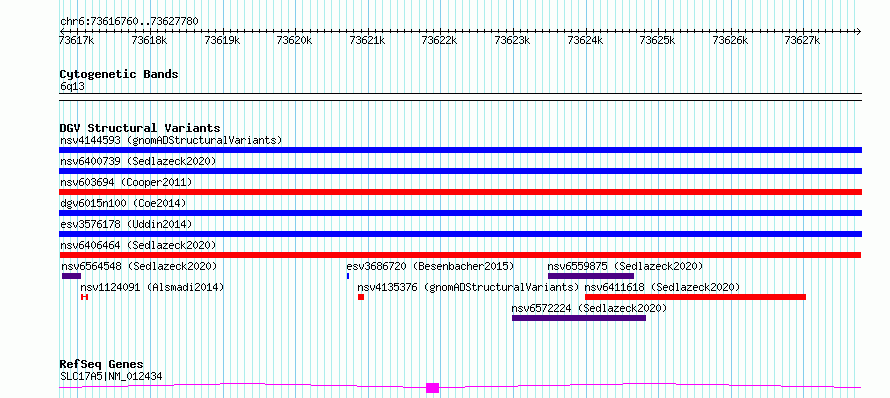Select the nsv6400739 Sedlazeck2020 blue bar
890x398 pixels.
click(x=460, y=171)
